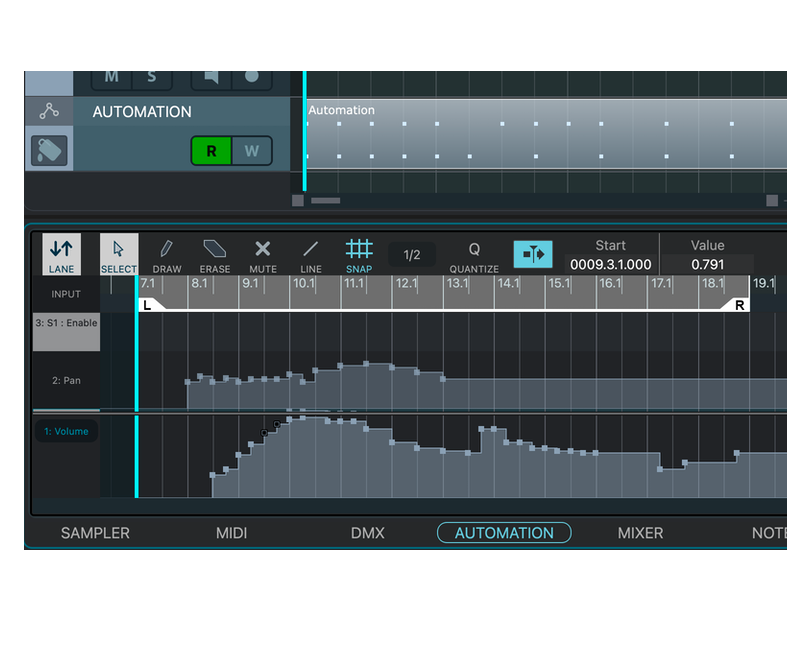
Task: Select the Draw tool
Action: coord(166,254)
